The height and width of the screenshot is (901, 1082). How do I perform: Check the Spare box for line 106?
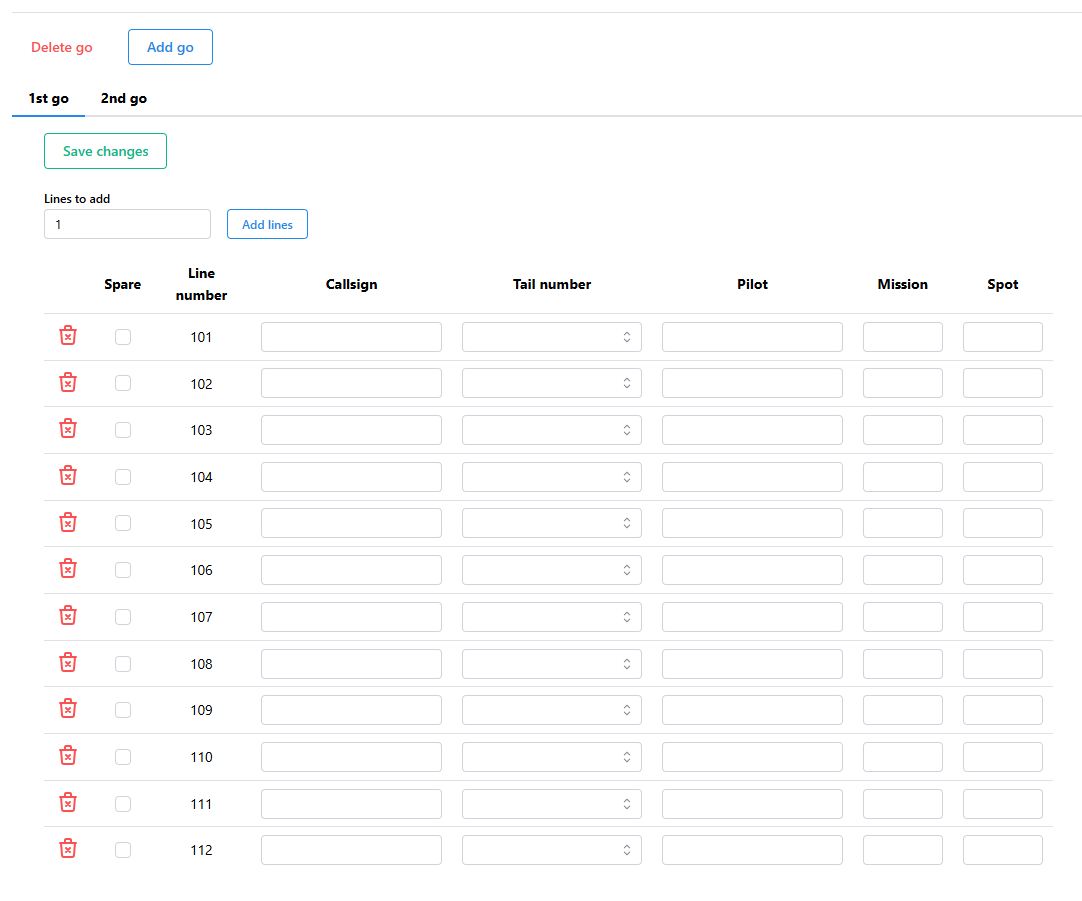point(123,570)
